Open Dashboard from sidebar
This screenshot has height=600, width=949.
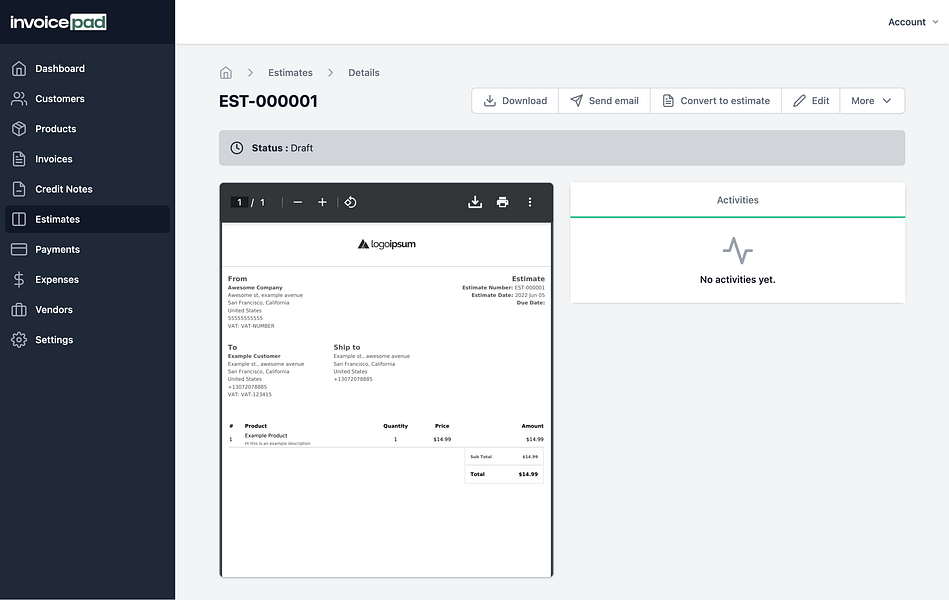[x=88, y=68]
